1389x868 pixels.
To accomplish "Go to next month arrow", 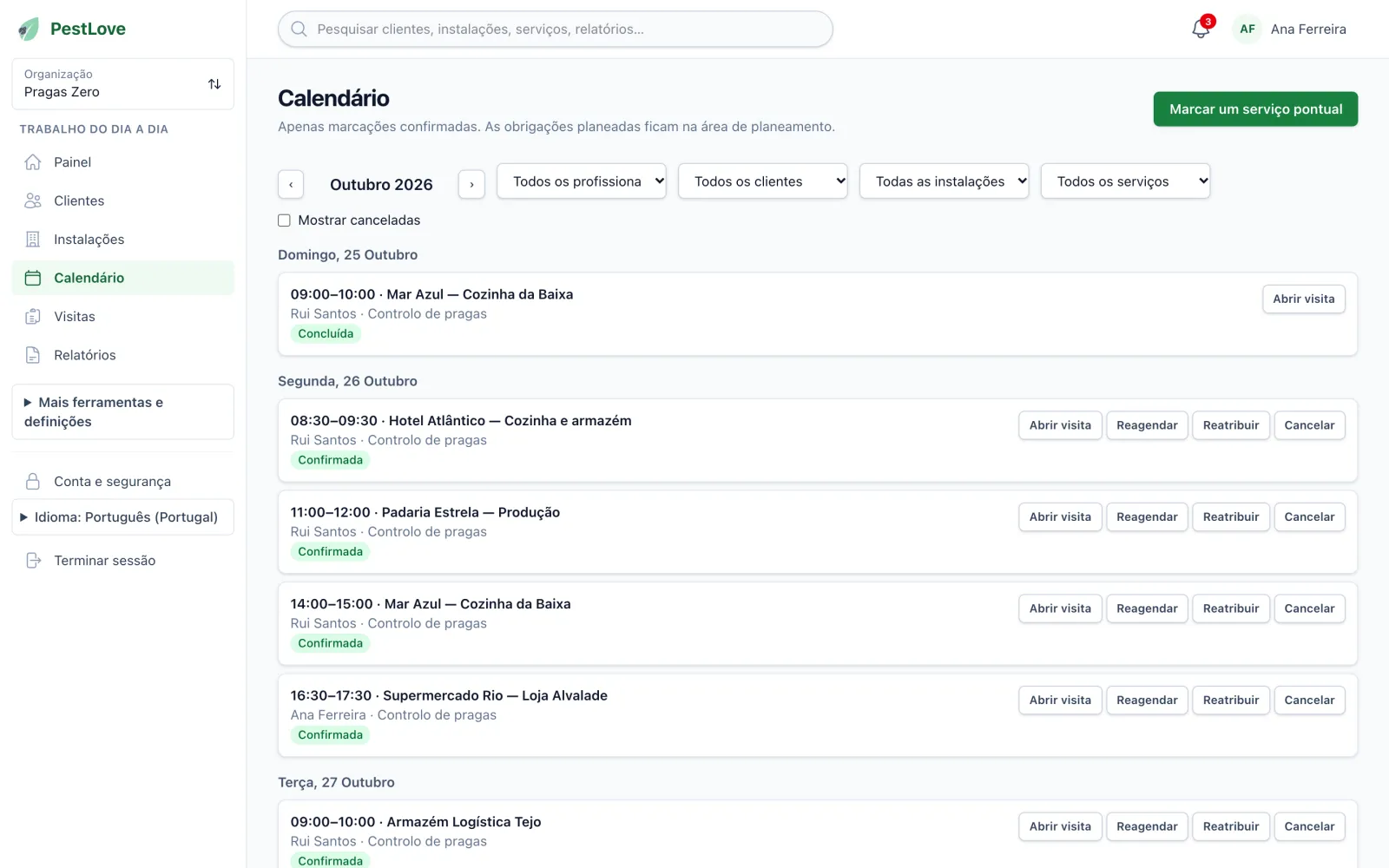I will 471,184.
